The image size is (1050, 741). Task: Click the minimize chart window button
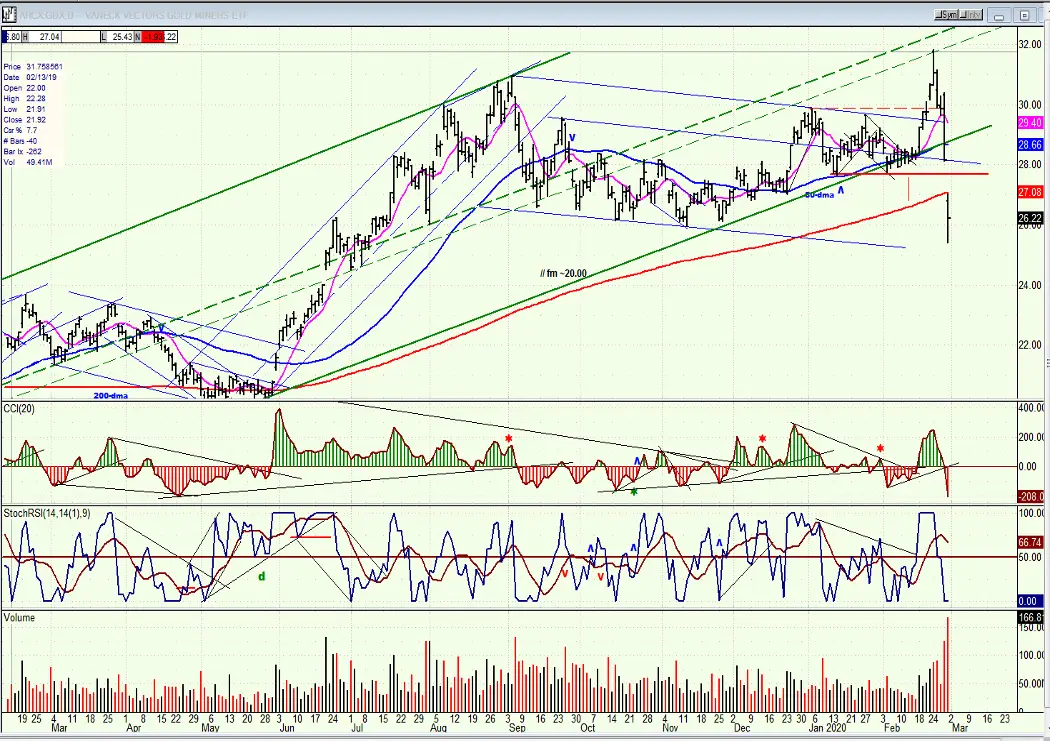point(999,15)
